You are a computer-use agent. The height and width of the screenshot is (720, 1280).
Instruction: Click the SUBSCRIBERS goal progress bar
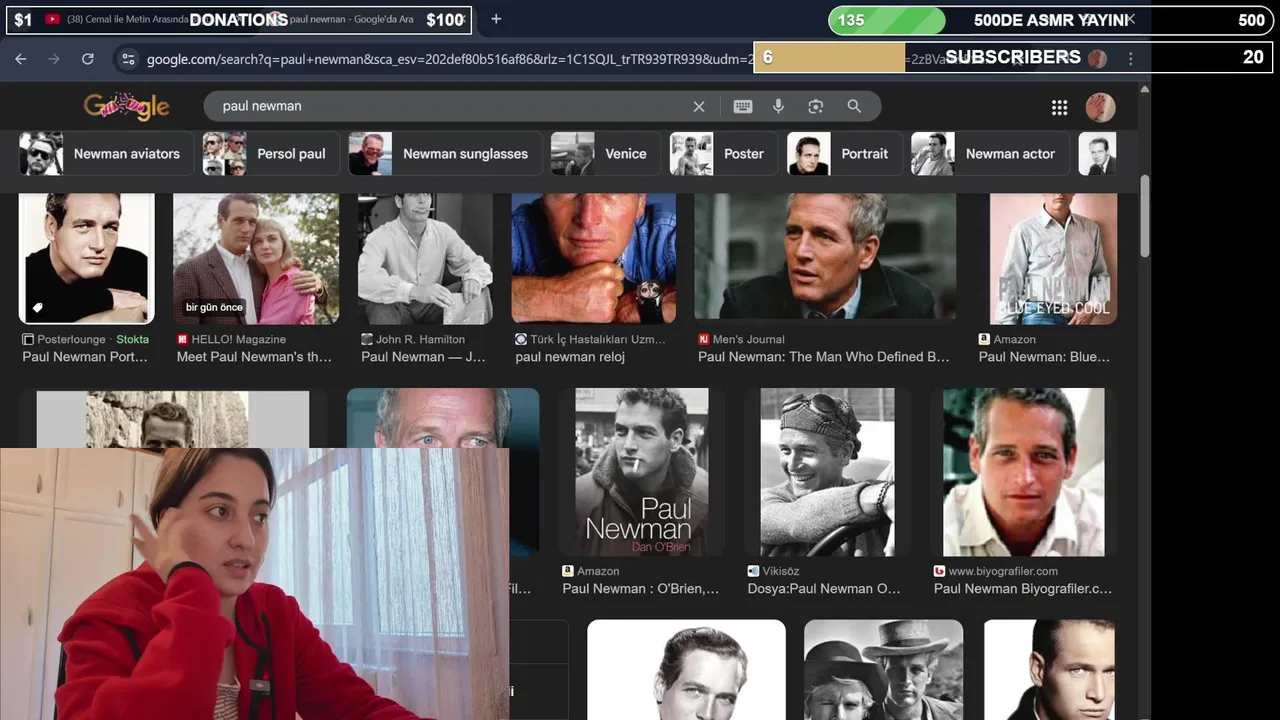pos(1013,57)
